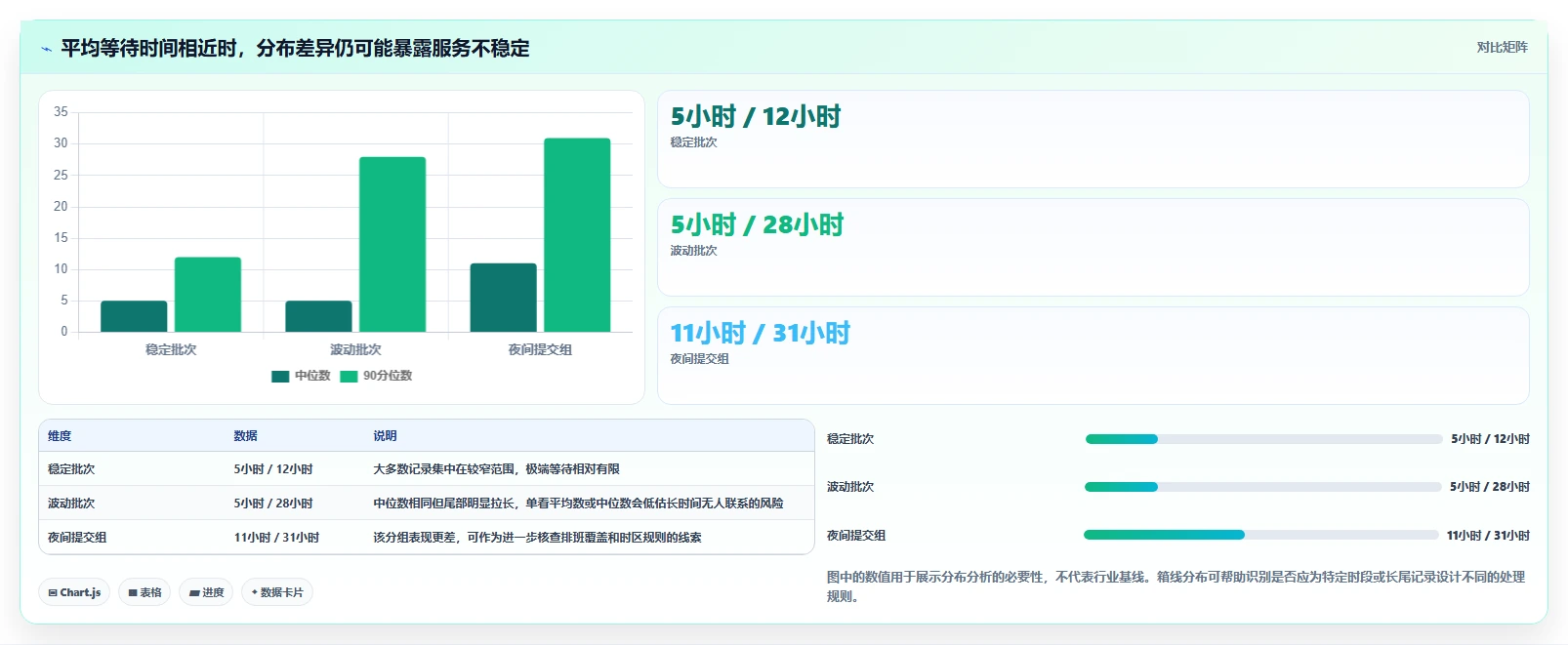The image size is (1568, 645).
Task: Click the 夜间提交组 x-axis label under chart
Action: [540, 349]
